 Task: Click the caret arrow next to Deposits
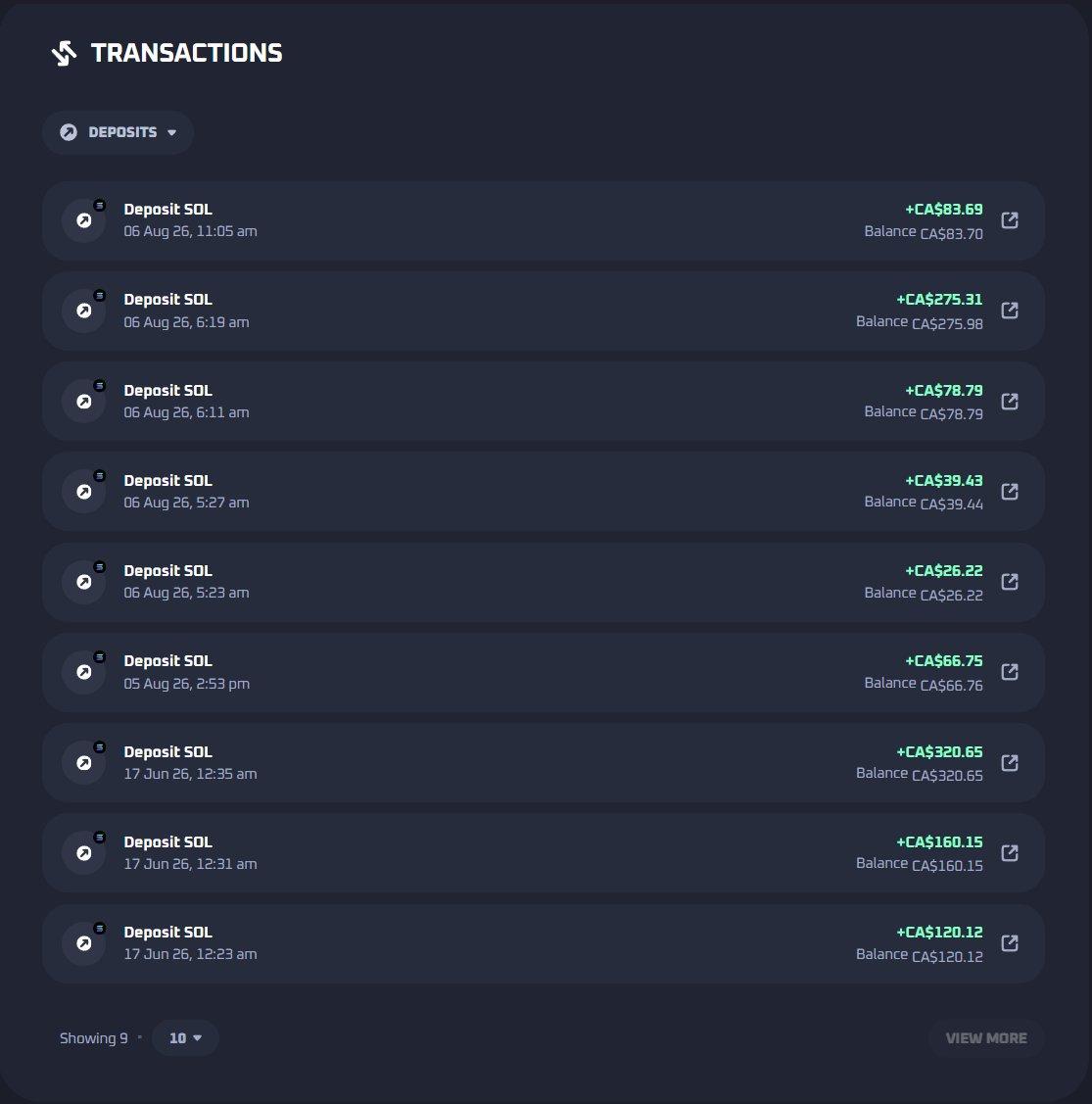pyautogui.click(x=171, y=132)
